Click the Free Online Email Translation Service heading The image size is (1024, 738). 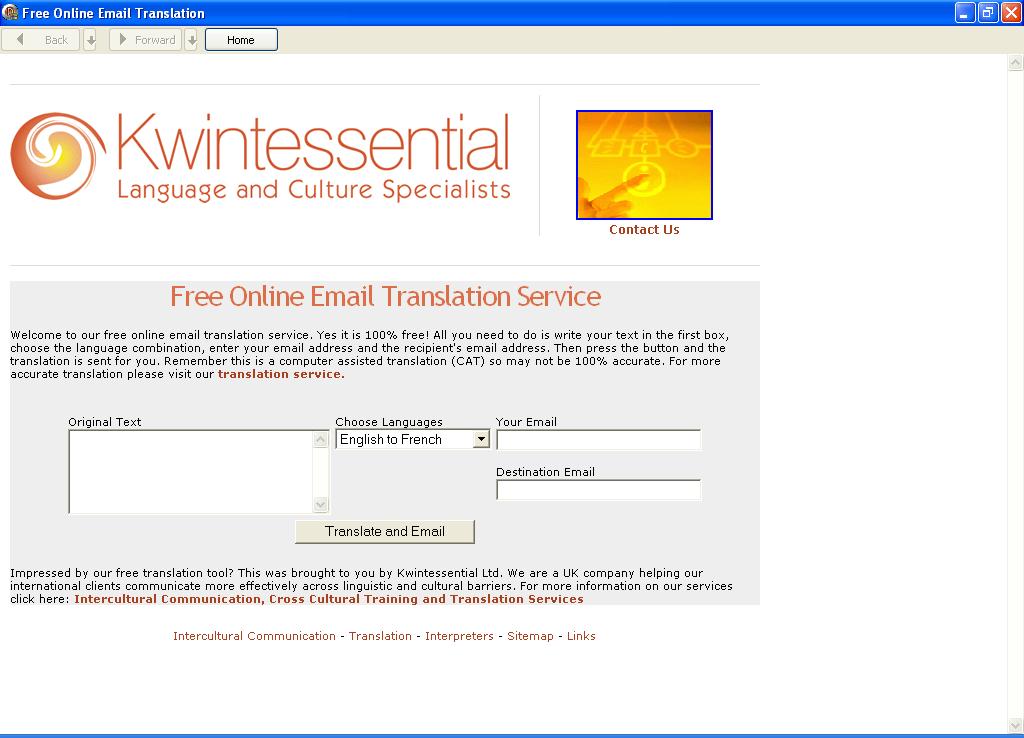click(x=385, y=297)
